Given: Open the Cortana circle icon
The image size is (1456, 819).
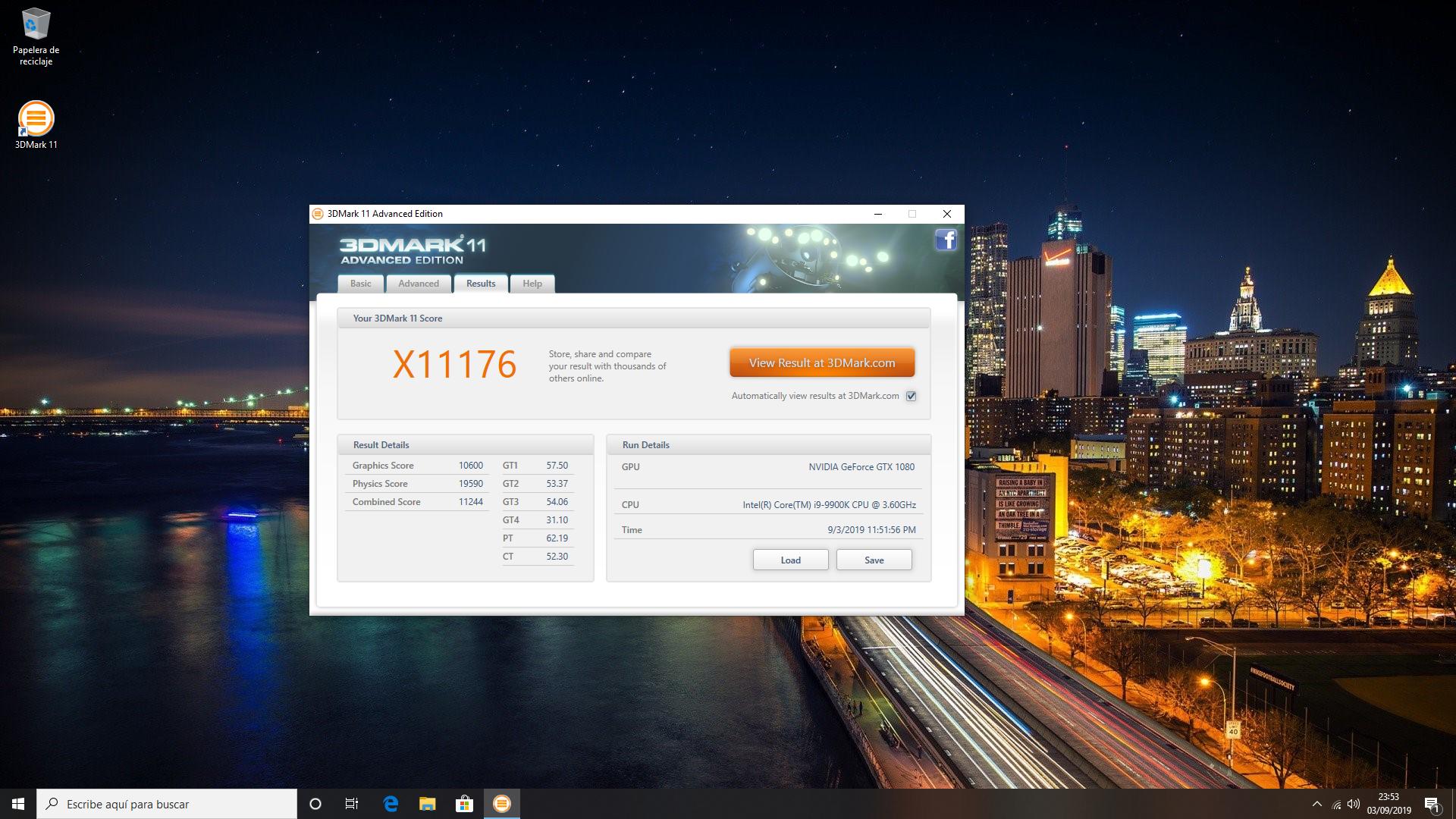Looking at the screenshot, I should [x=315, y=804].
